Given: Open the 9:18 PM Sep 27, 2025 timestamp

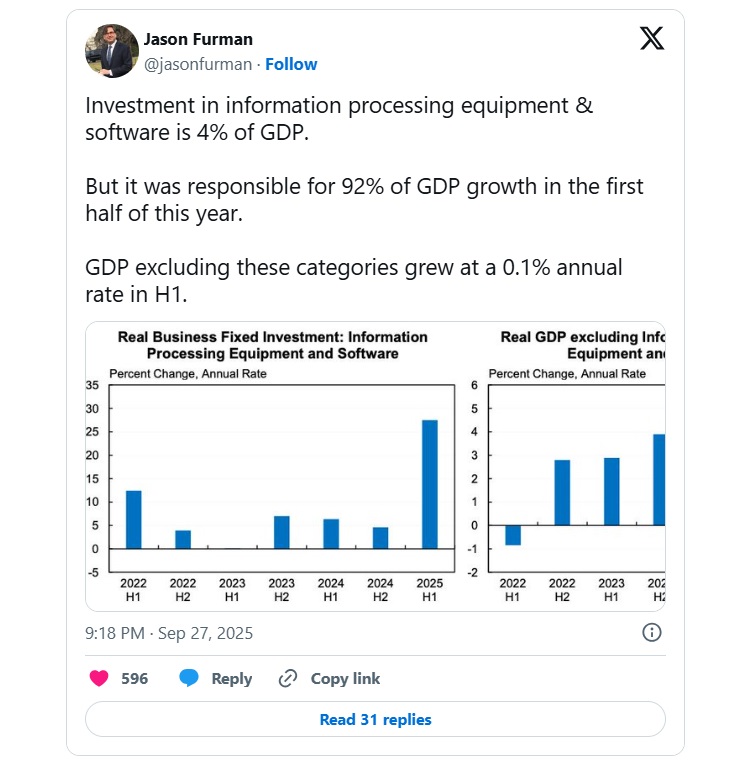Looking at the screenshot, I should tap(169, 633).
